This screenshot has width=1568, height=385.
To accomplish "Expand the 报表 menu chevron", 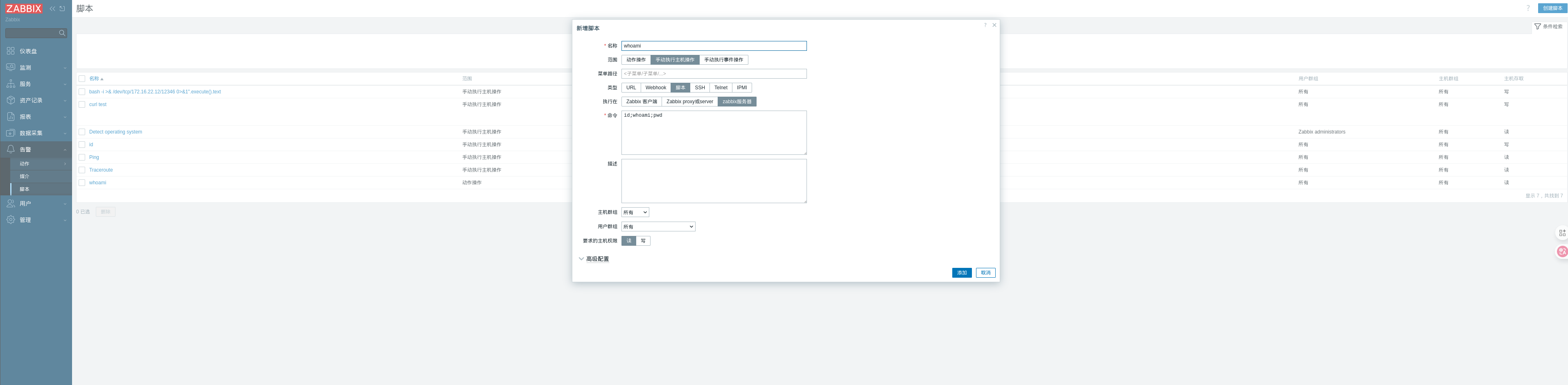I will (x=65, y=117).
